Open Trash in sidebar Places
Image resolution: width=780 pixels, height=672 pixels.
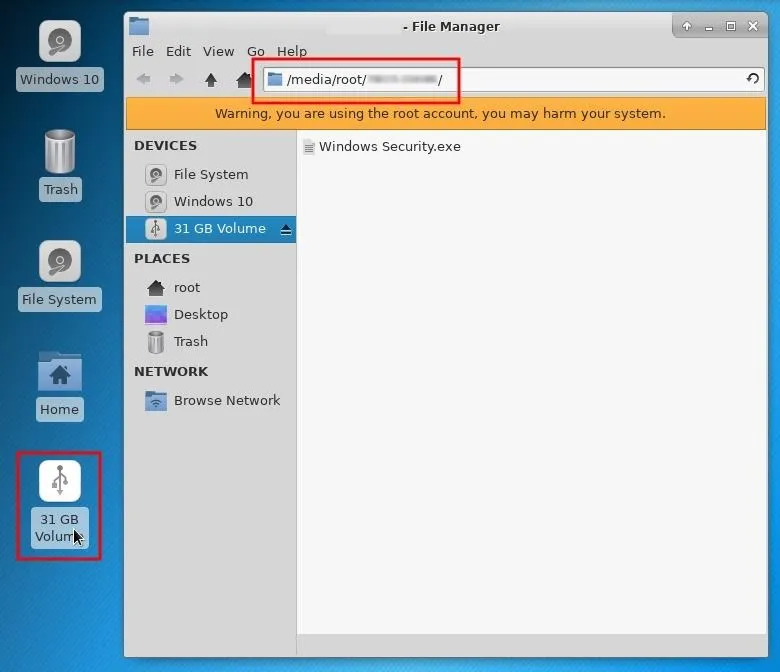211,342
